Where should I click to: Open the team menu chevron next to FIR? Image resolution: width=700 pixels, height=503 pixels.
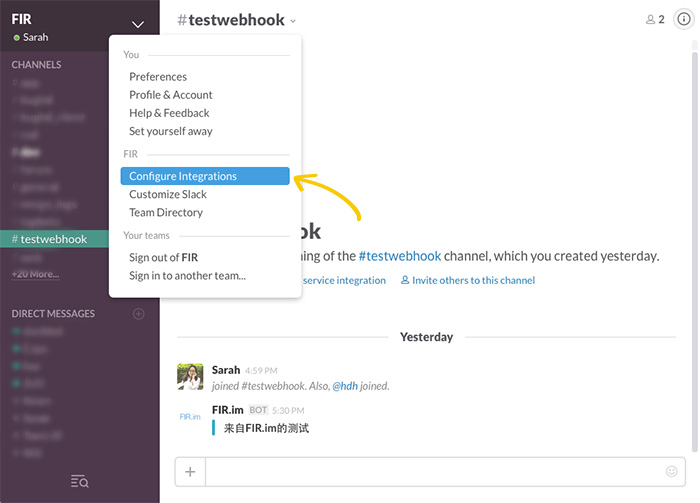point(138,24)
